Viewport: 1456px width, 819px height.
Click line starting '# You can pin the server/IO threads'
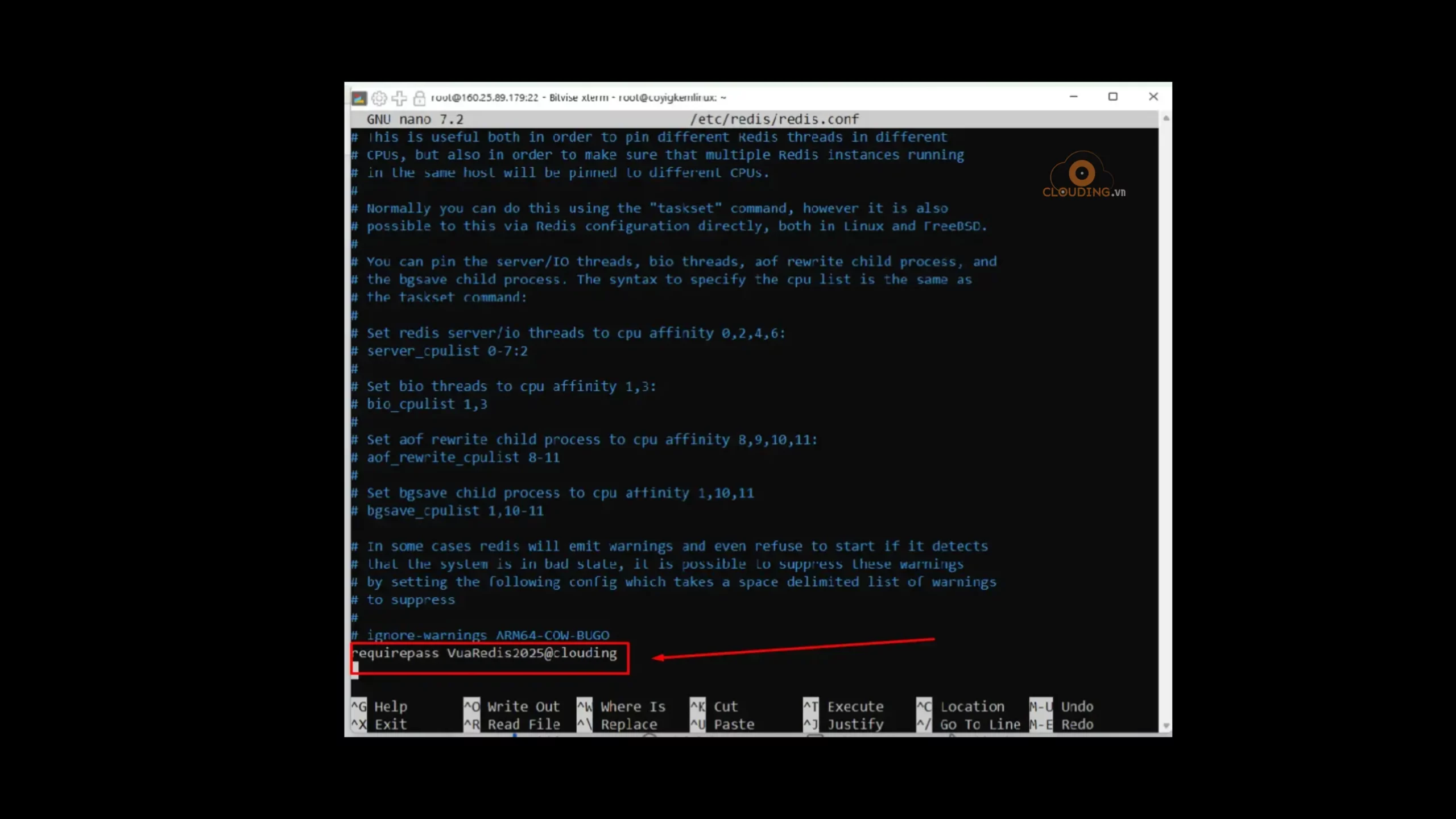pos(674,262)
